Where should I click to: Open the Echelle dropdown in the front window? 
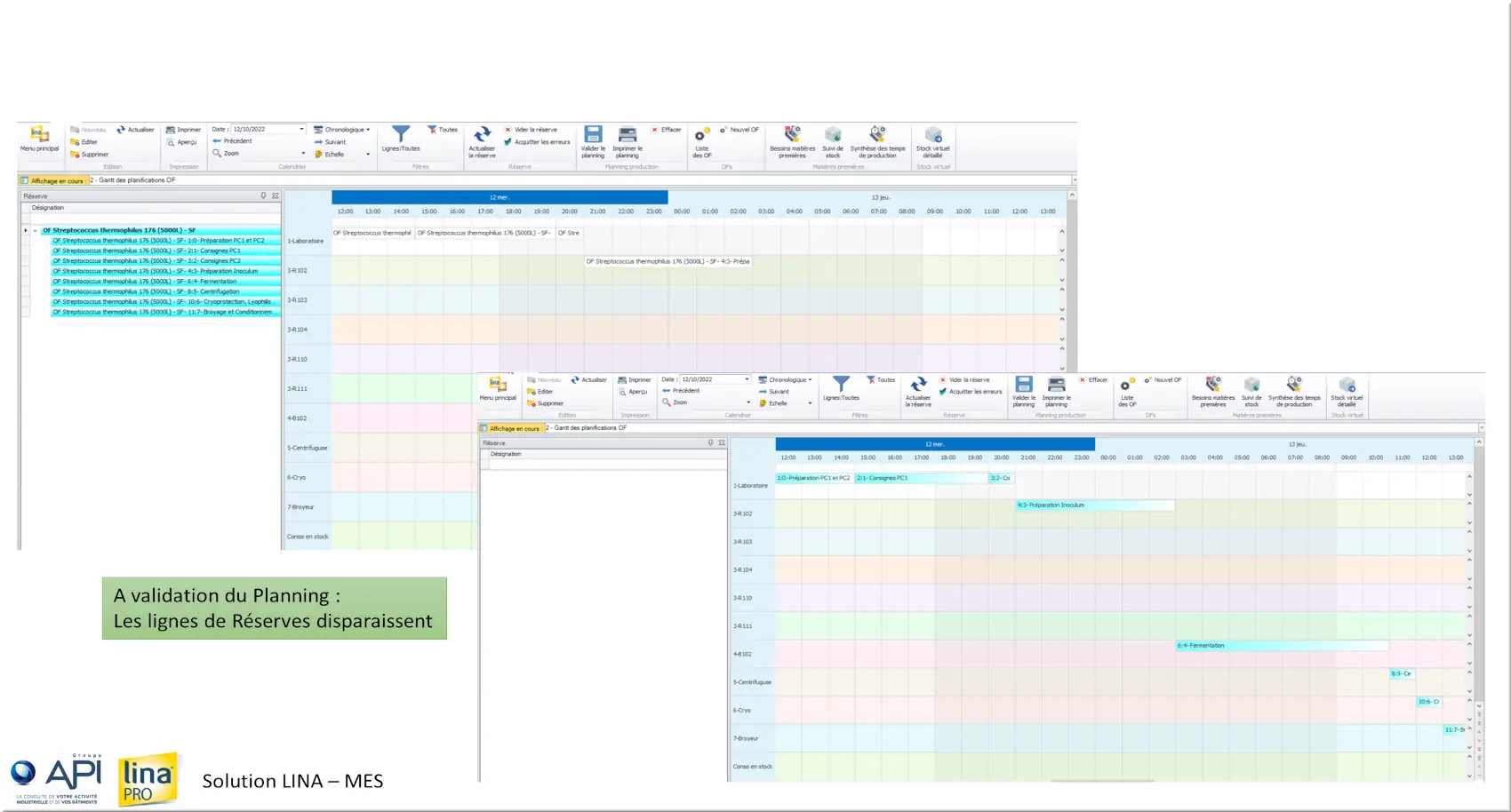click(811, 403)
